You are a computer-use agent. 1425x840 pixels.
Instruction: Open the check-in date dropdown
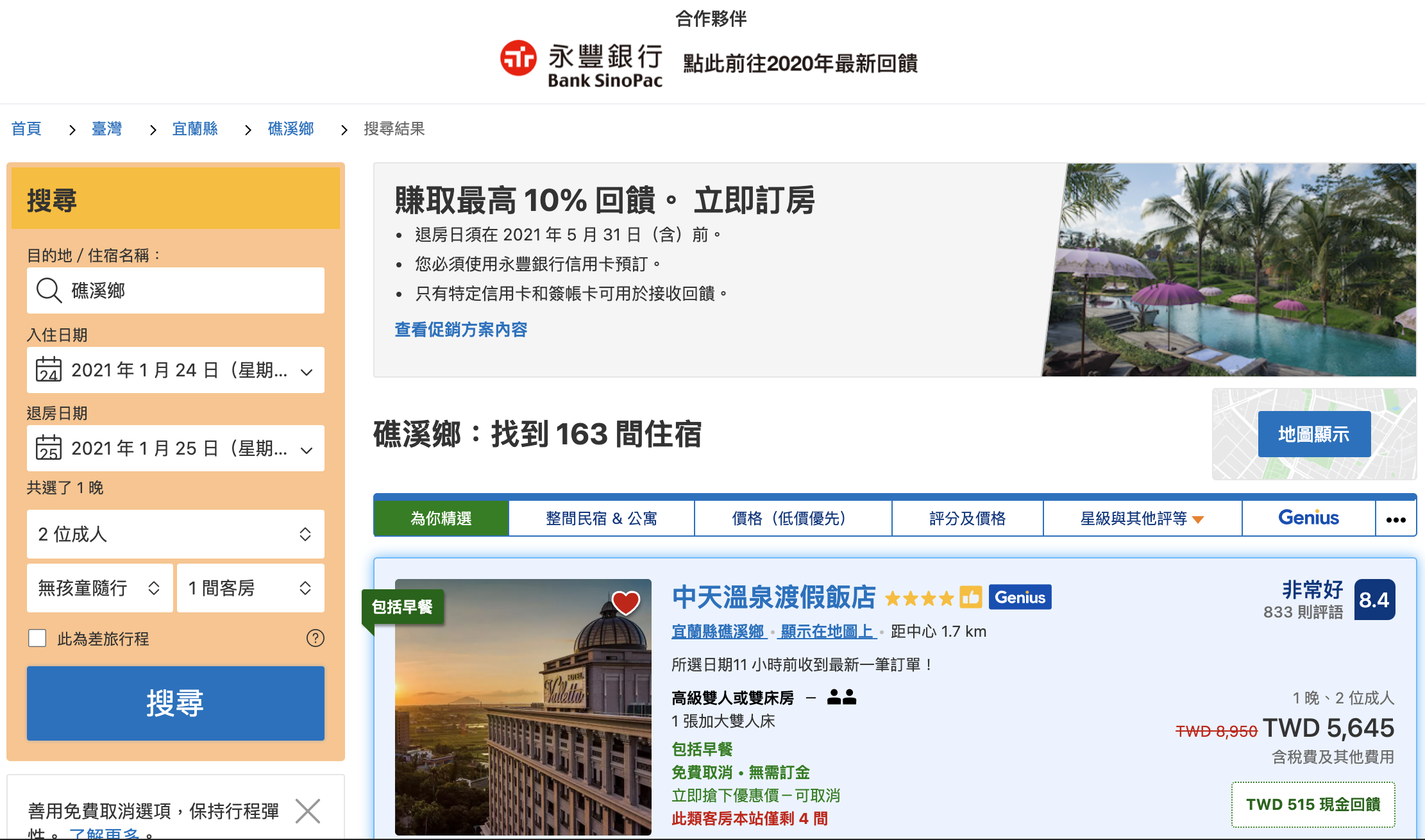(176, 370)
